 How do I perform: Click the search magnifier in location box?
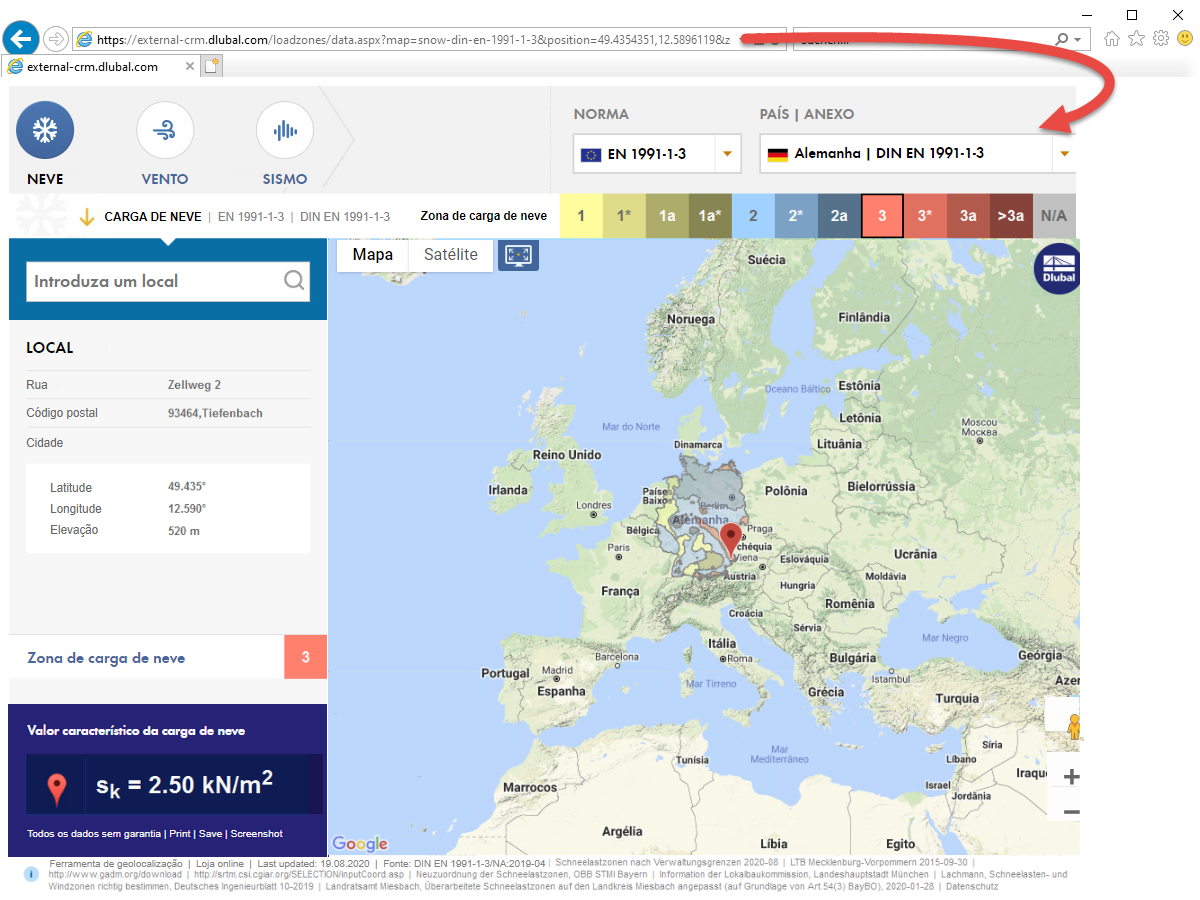tap(294, 281)
